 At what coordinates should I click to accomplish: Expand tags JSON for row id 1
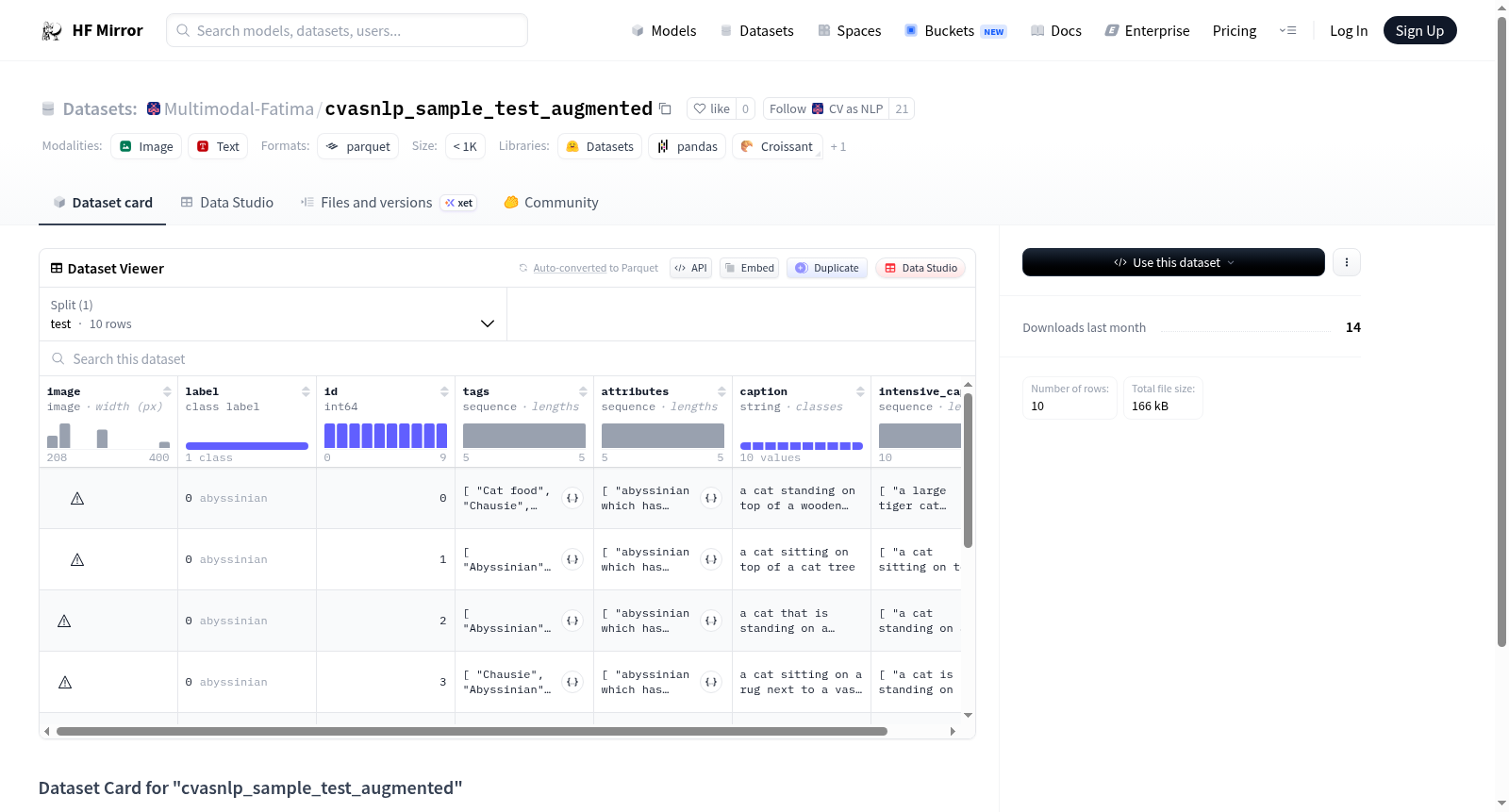pyautogui.click(x=572, y=559)
